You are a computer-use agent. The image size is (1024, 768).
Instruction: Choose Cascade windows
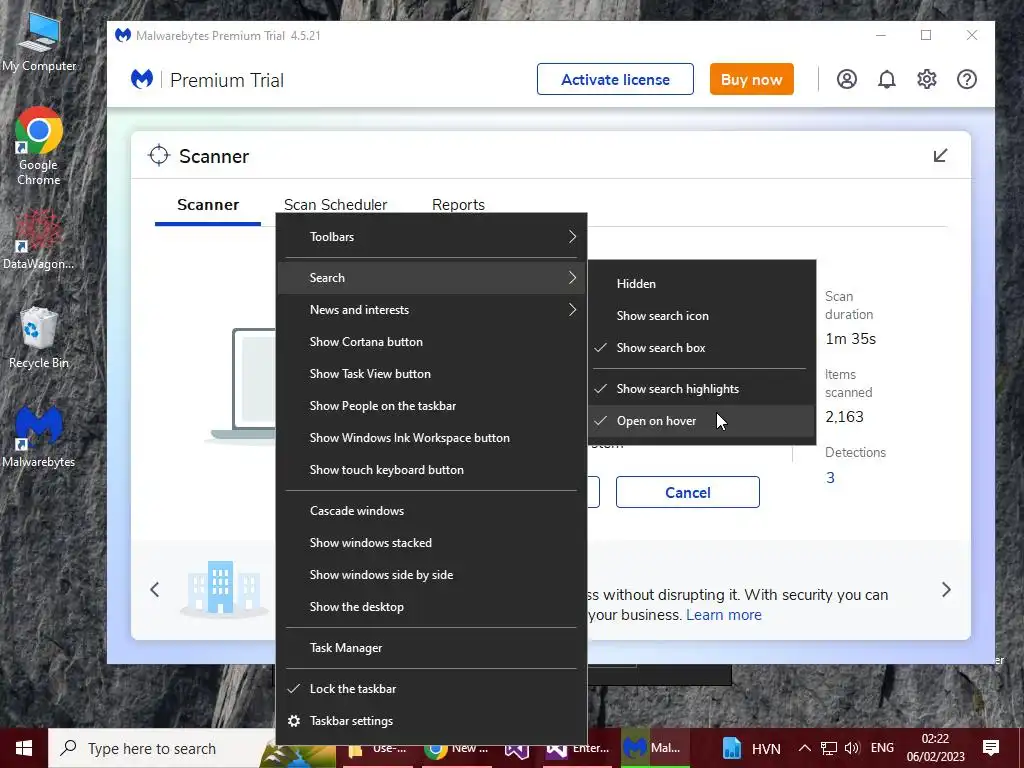pyautogui.click(x=432, y=511)
